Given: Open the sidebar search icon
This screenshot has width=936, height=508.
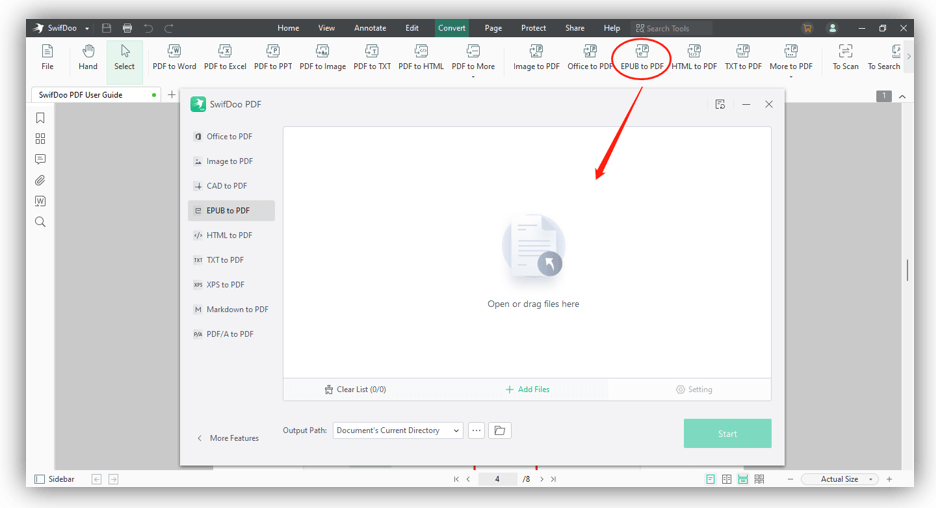Looking at the screenshot, I should pyautogui.click(x=40, y=222).
